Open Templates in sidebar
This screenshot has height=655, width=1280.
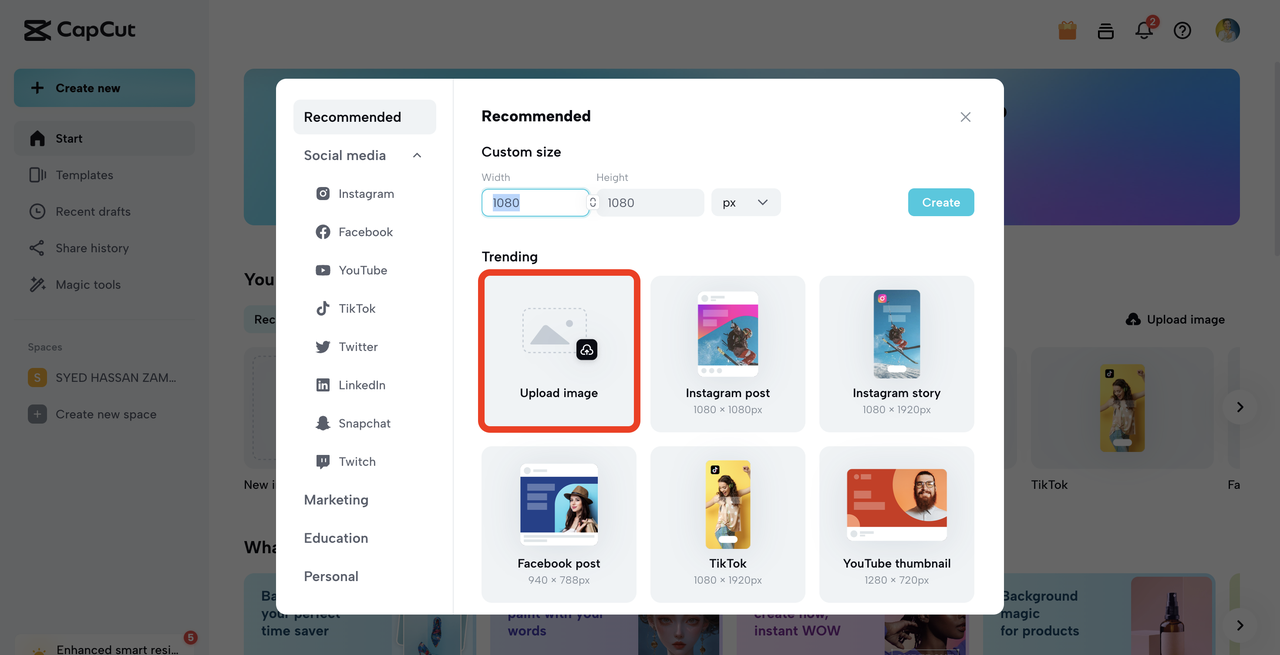[104, 175]
